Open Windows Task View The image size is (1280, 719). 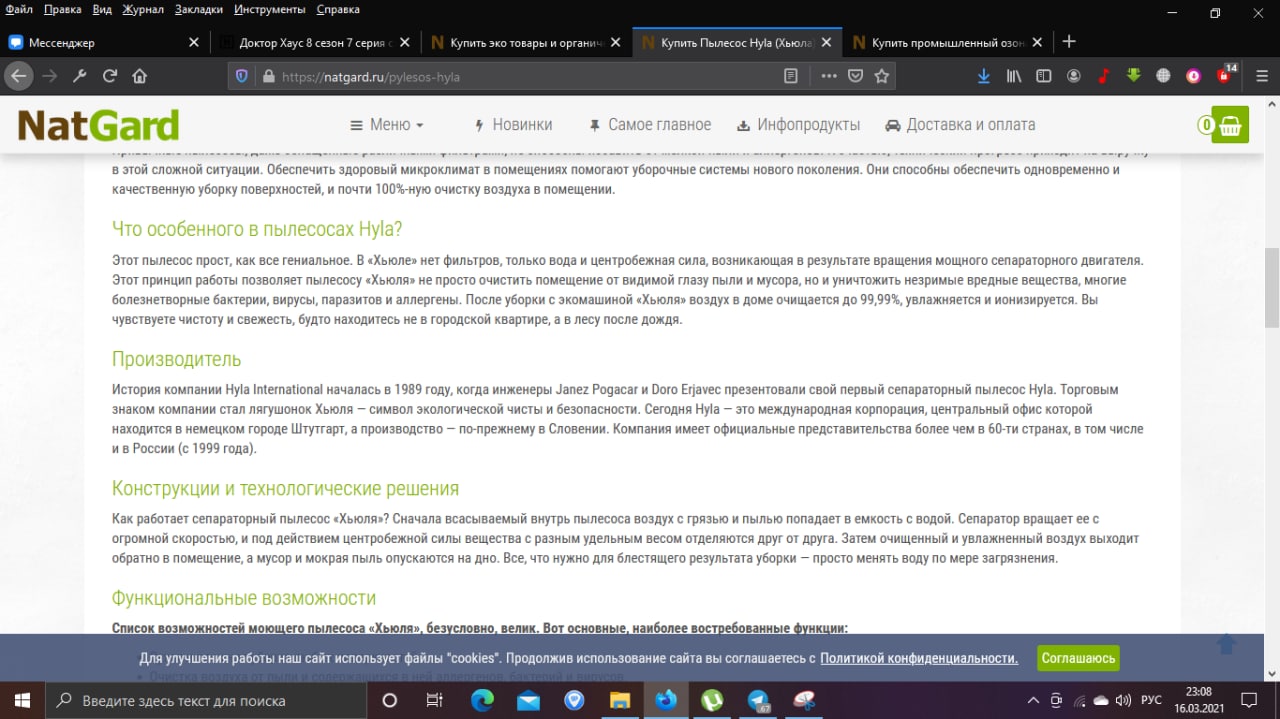coord(434,700)
